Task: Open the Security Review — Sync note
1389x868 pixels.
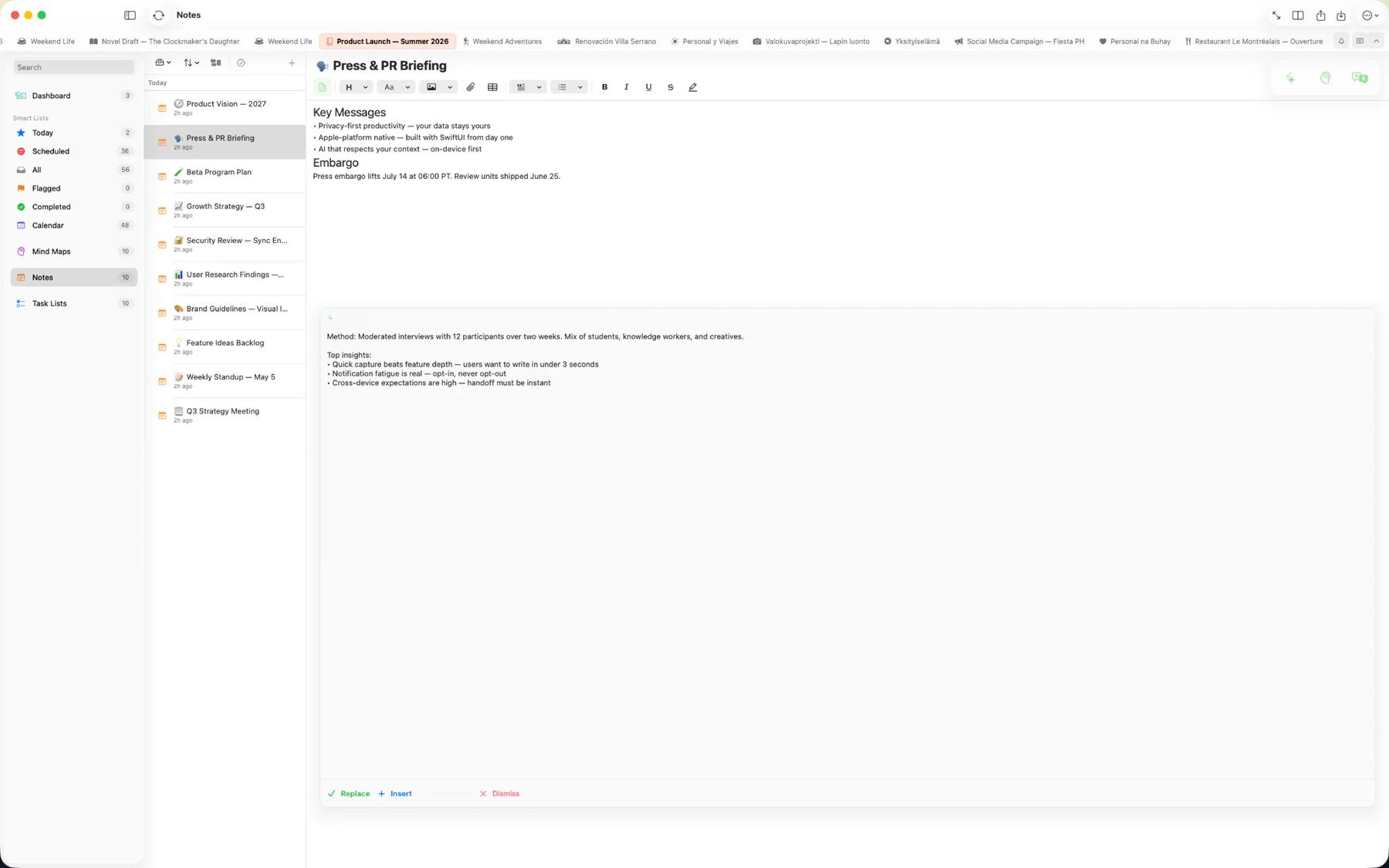Action: coord(225,245)
